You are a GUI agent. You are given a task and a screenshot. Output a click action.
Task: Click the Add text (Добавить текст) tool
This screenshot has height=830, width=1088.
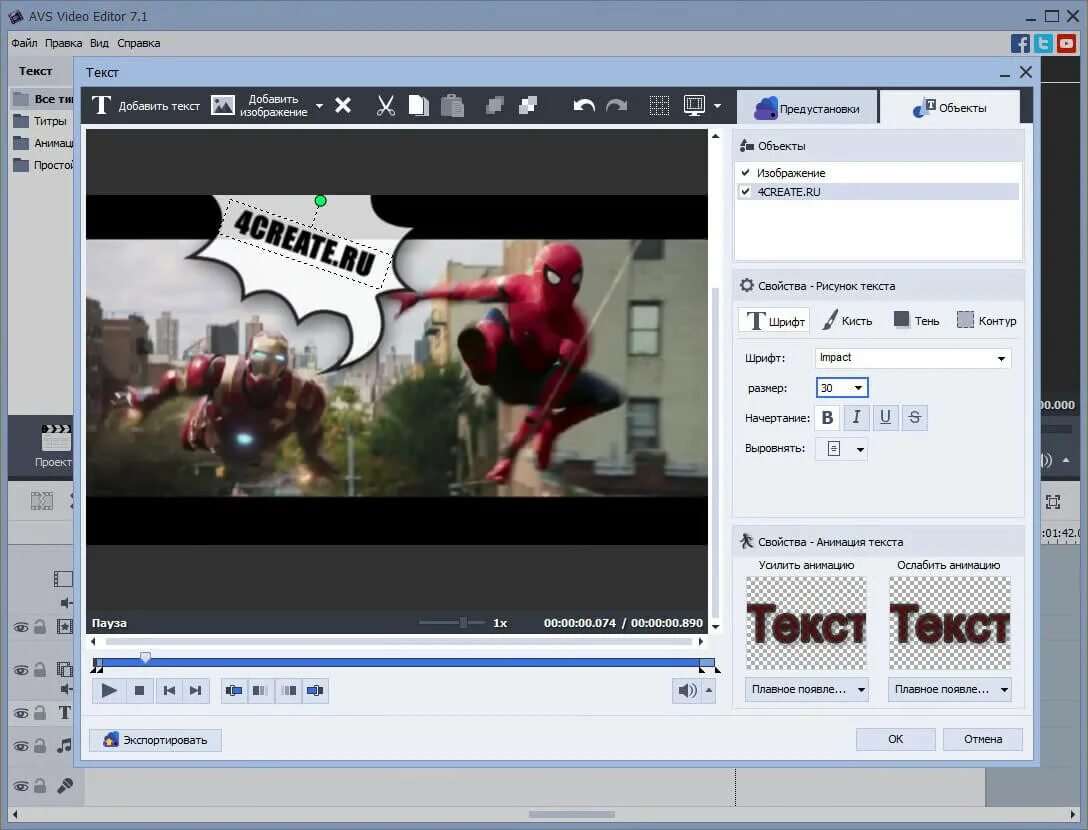[x=146, y=106]
